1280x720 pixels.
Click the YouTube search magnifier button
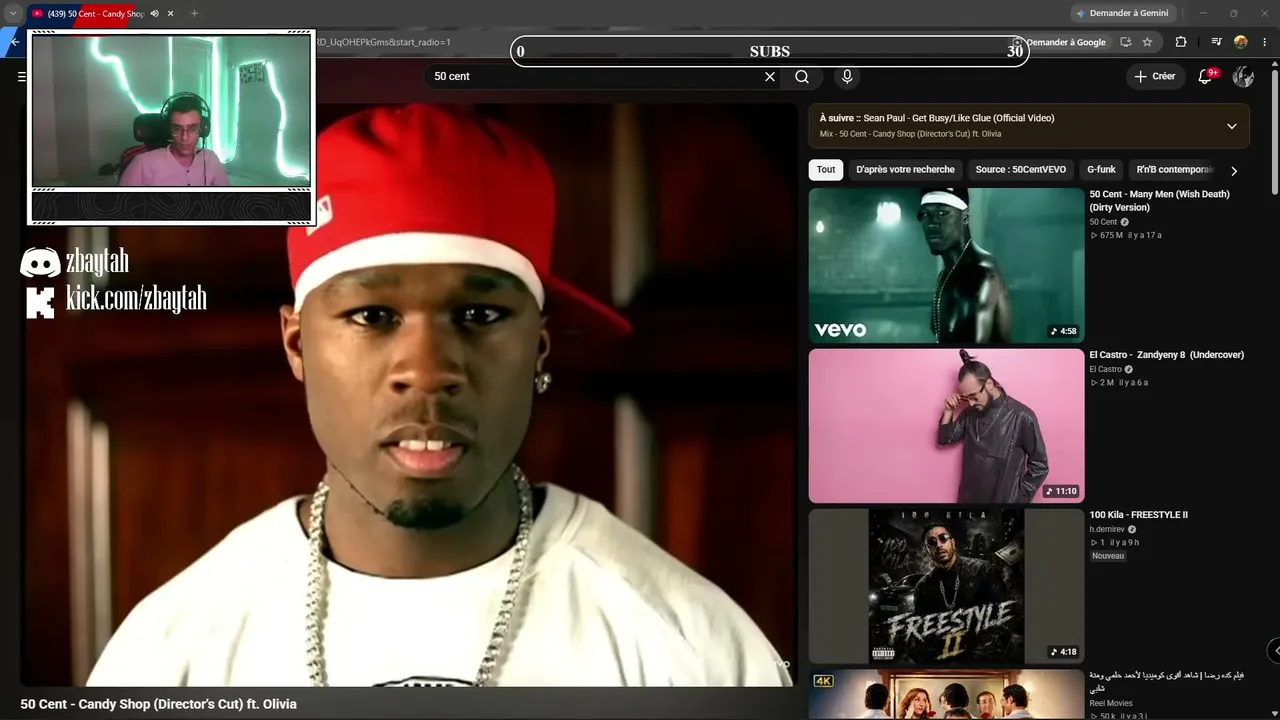[x=802, y=77]
